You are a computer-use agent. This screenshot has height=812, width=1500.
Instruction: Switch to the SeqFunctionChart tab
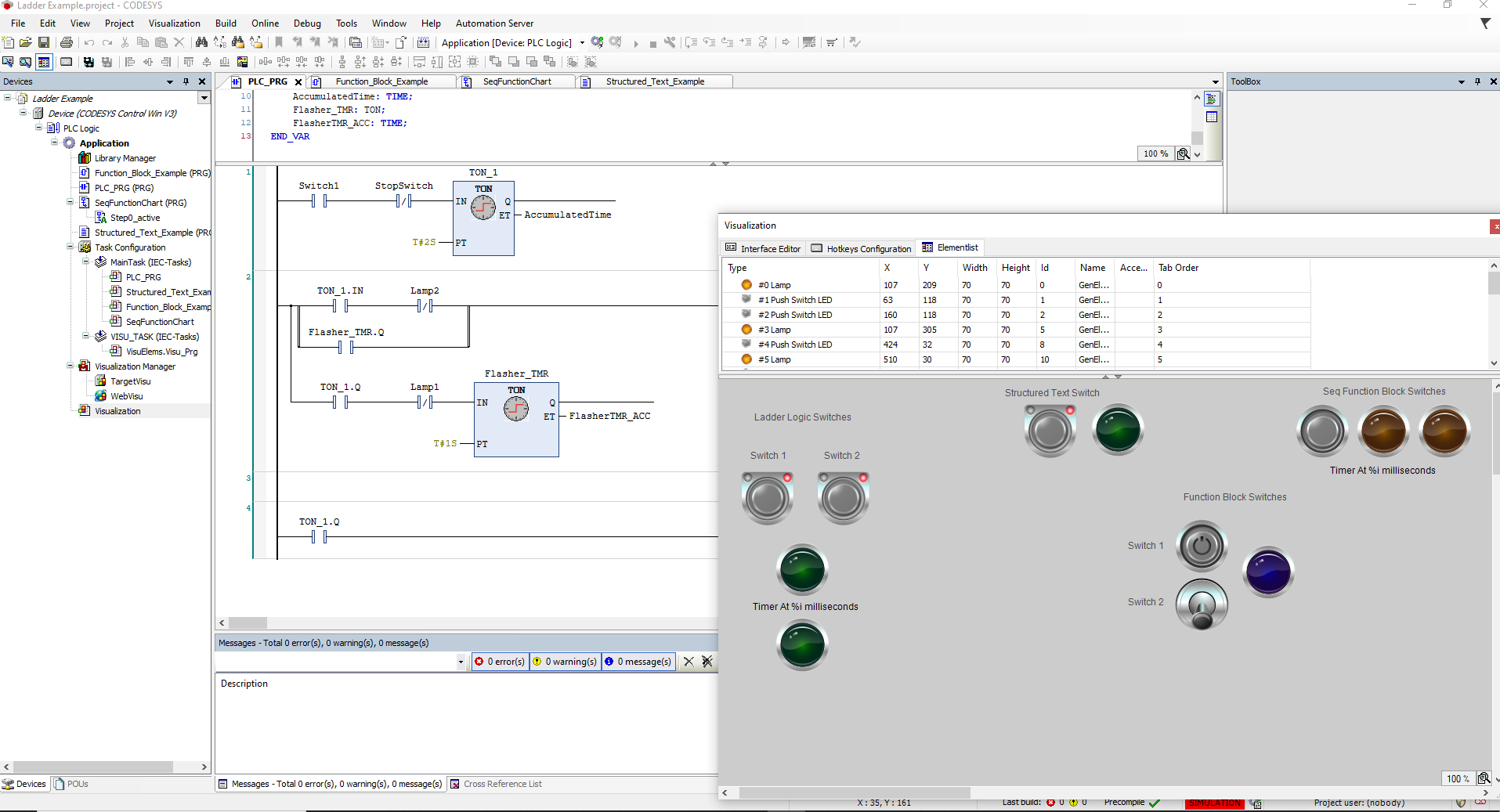pos(517,81)
